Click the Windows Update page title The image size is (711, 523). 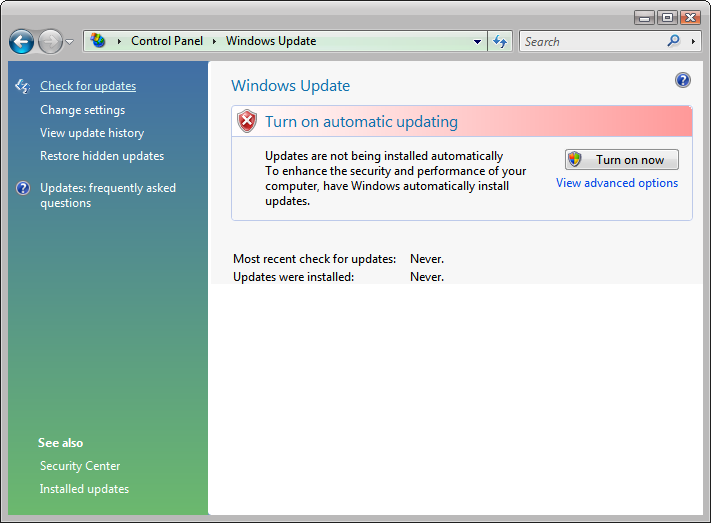pyautogui.click(x=291, y=86)
